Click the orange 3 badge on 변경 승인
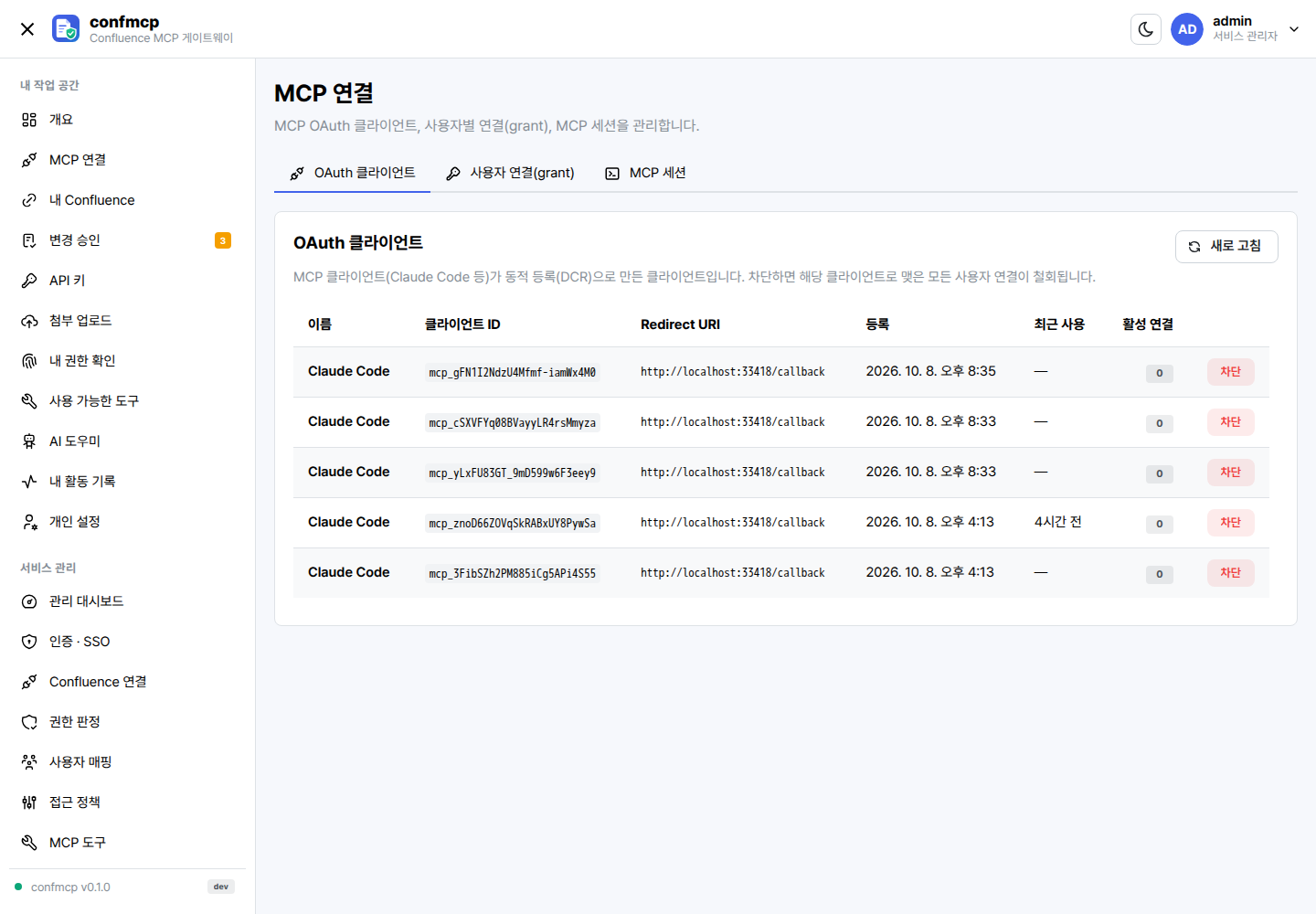1316x914 pixels. (x=223, y=240)
